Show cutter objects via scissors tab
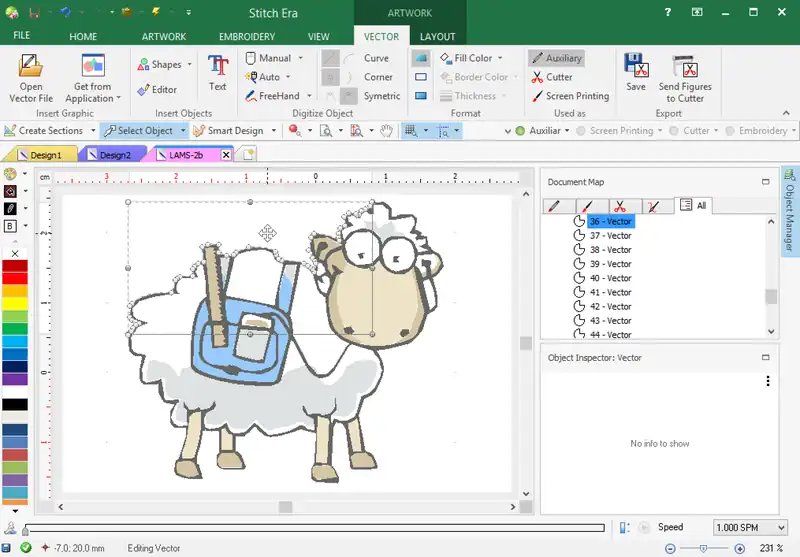The image size is (800, 557). [620, 206]
